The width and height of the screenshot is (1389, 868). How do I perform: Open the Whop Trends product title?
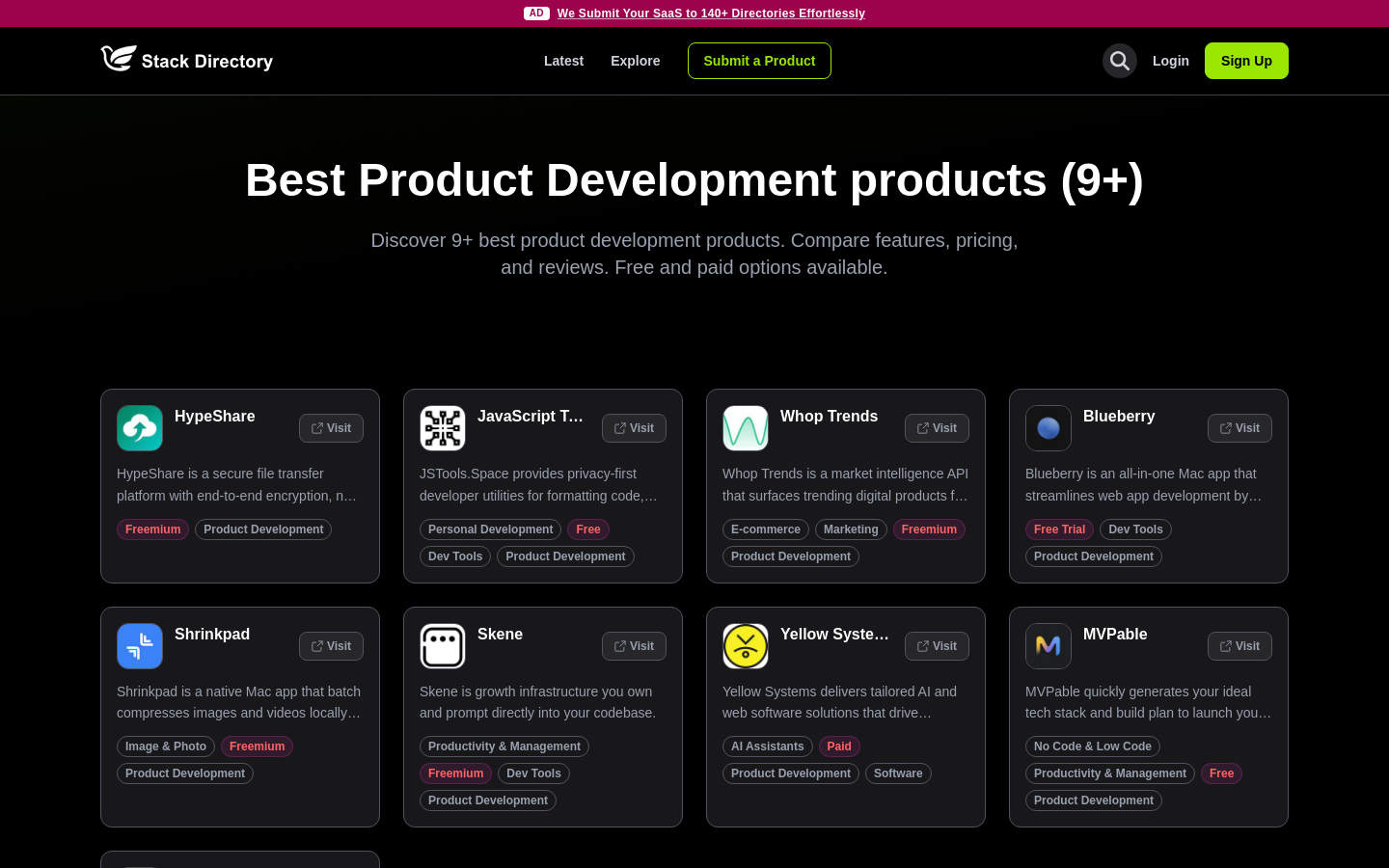829,417
